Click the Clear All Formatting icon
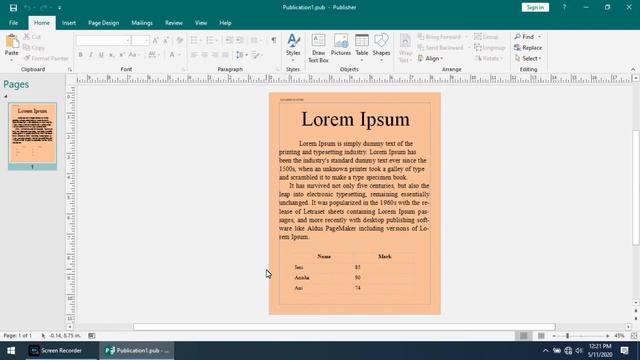The height and width of the screenshot is (360, 640). click(x=180, y=40)
